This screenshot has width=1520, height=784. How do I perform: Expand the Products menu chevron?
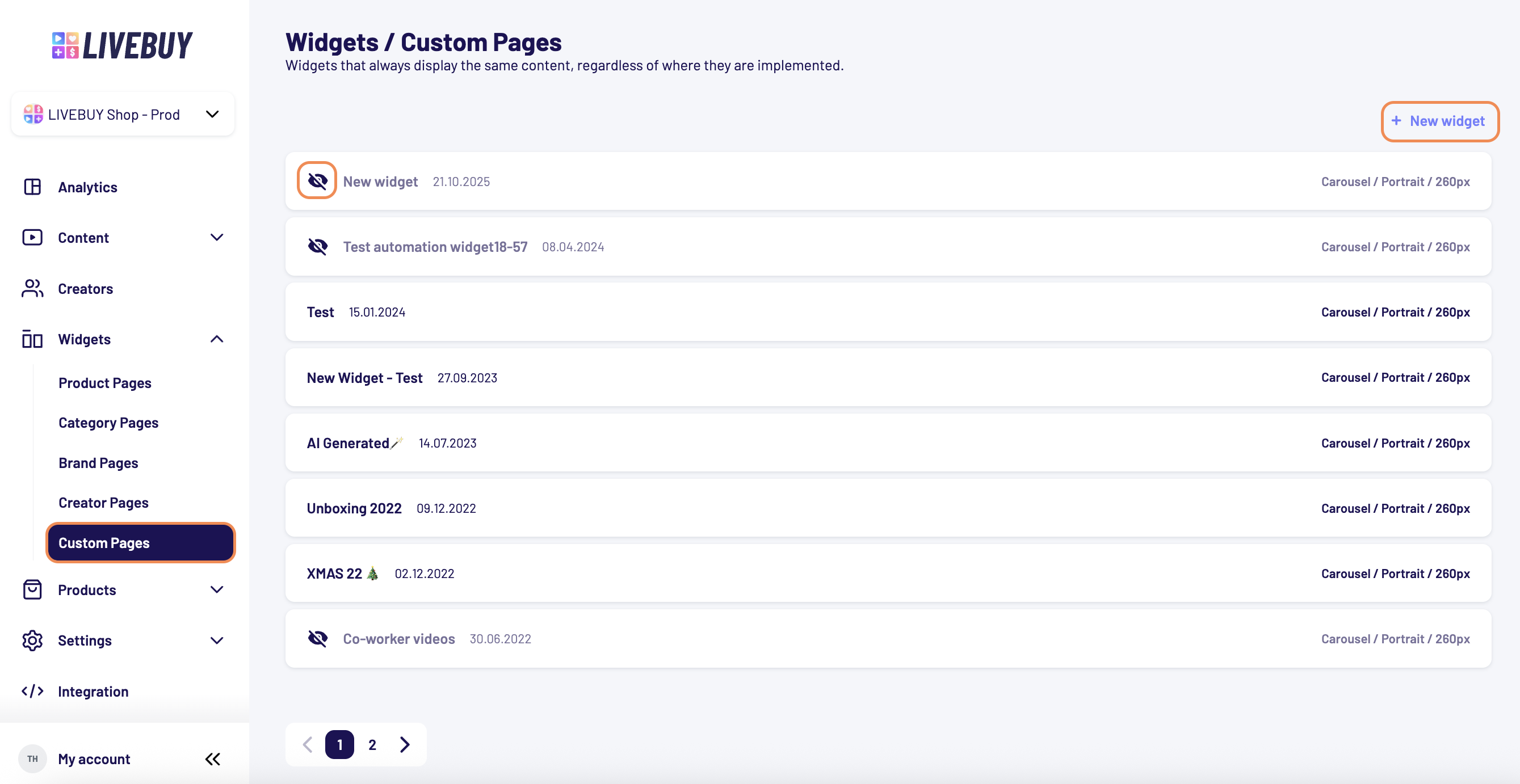pyautogui.click(x=217, y=589)
